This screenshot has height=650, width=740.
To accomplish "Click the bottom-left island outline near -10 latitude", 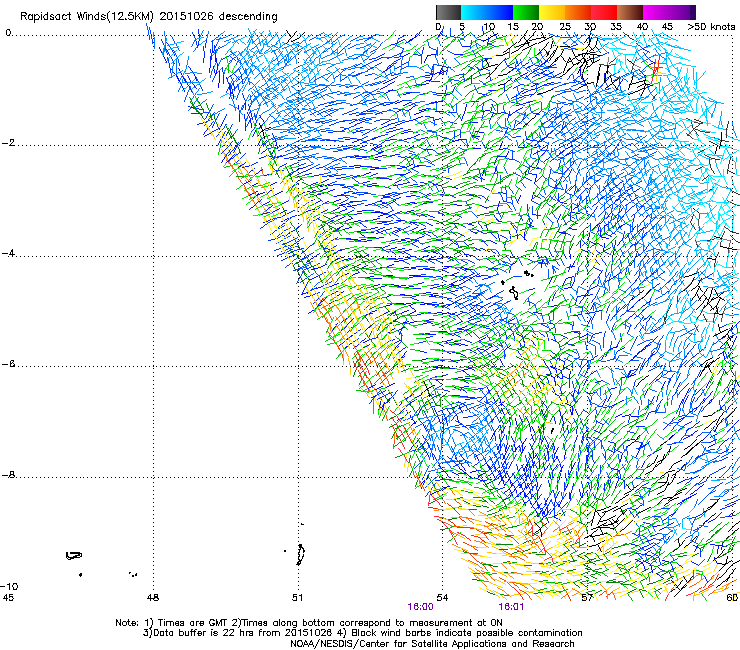I will click(x=74, y=556).
